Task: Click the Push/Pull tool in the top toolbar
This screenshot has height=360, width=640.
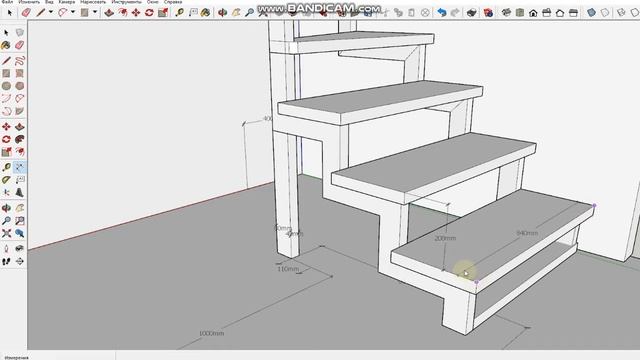Action: (109, 13)
